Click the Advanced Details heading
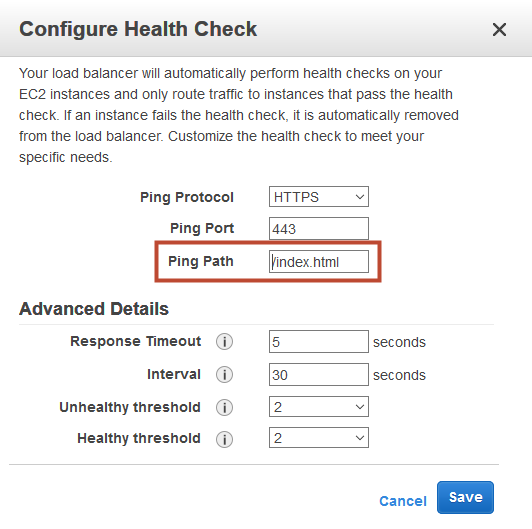The height and width of the screenshot is (529, 532). 94,309
